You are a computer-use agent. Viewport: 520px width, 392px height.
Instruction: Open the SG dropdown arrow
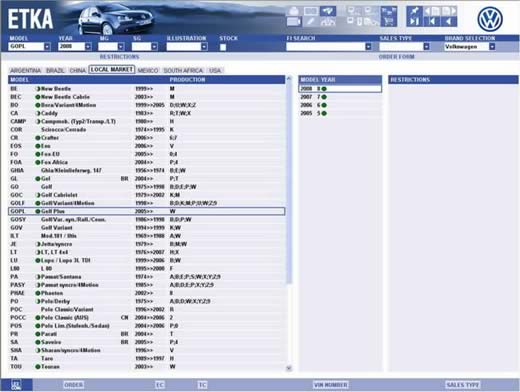[154, 47]
